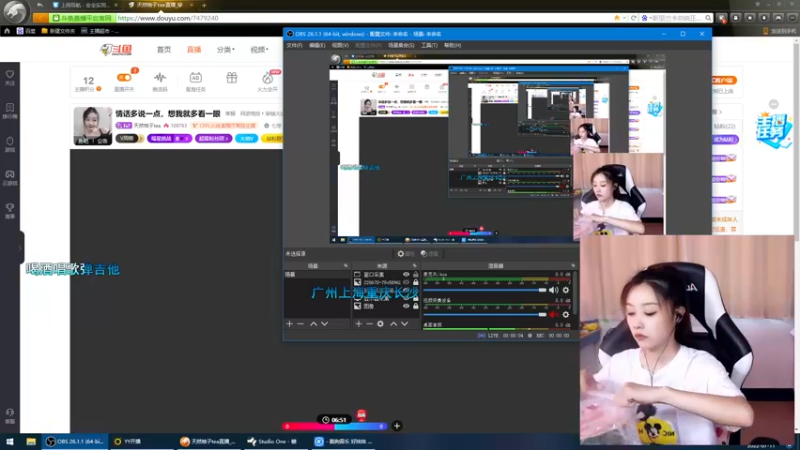Pop out the scenes dock panel
Screen dimensions: 800x450
345,266
